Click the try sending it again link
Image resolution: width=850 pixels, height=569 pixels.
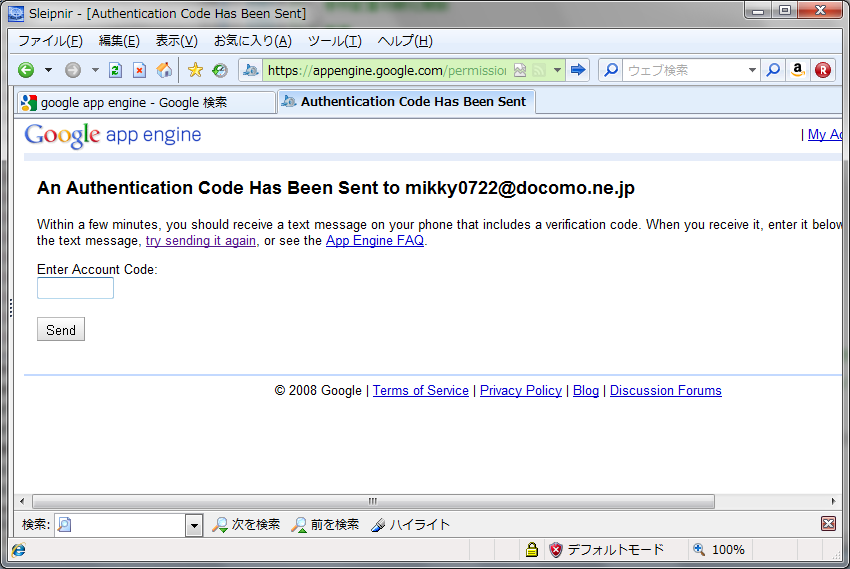[x=201, y=241]
